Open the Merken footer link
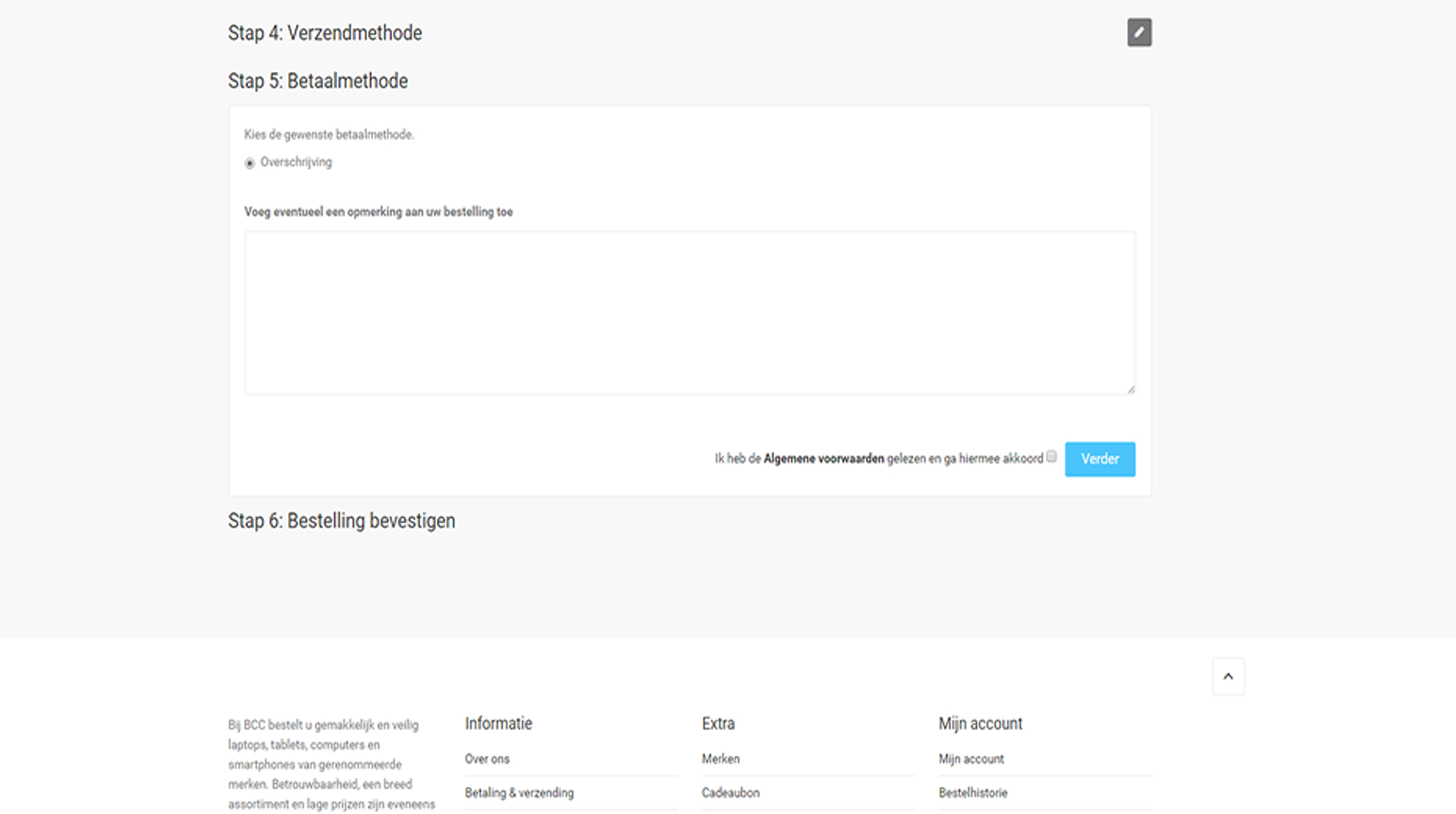 720,759
